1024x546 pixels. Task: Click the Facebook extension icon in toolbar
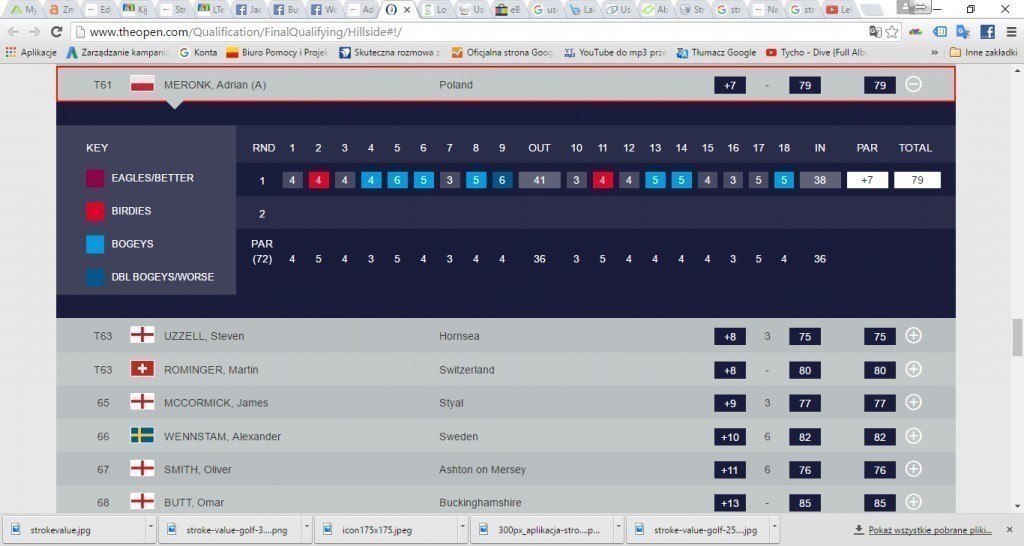coord(986,32)
